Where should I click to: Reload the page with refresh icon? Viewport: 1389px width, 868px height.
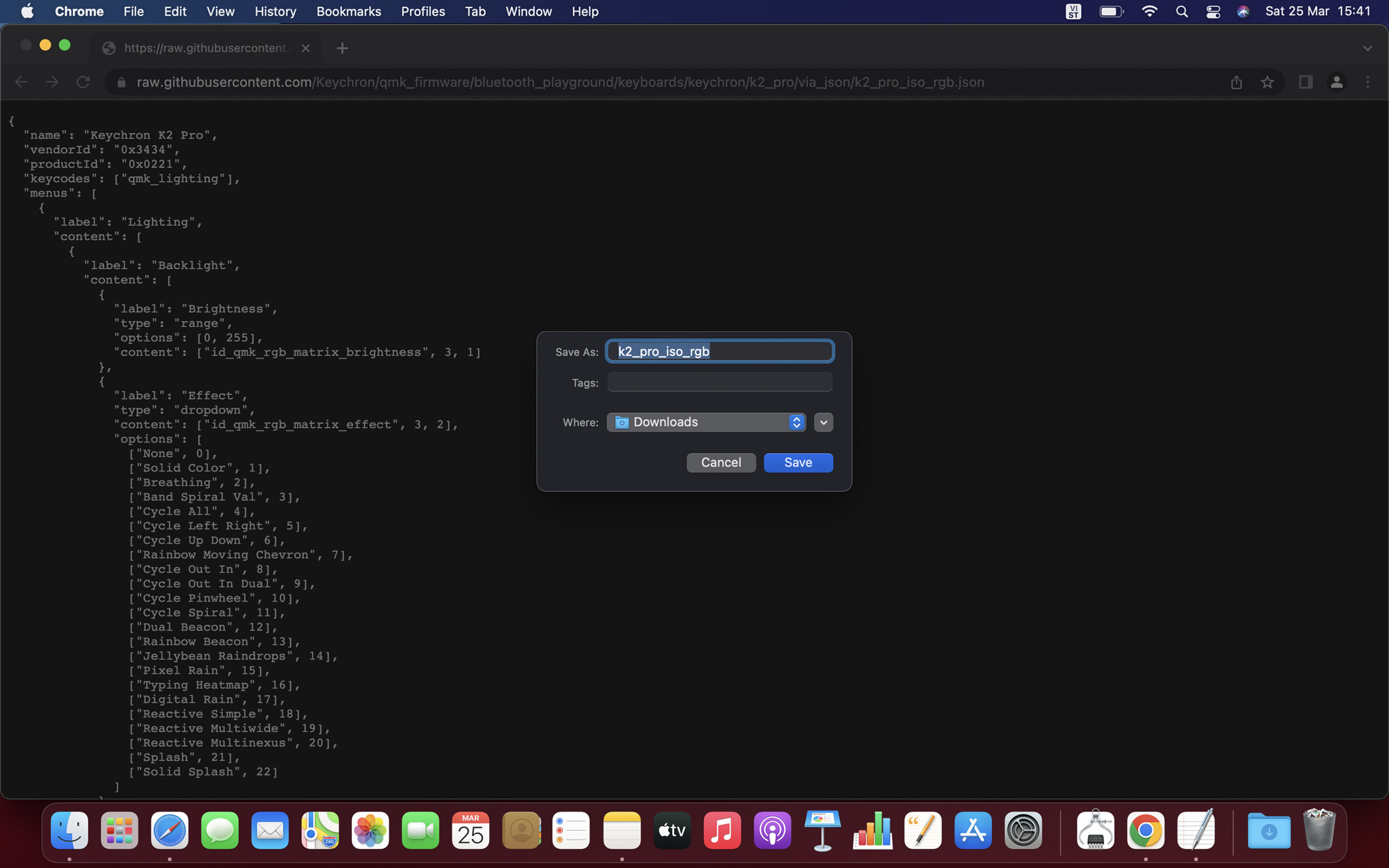83,82
